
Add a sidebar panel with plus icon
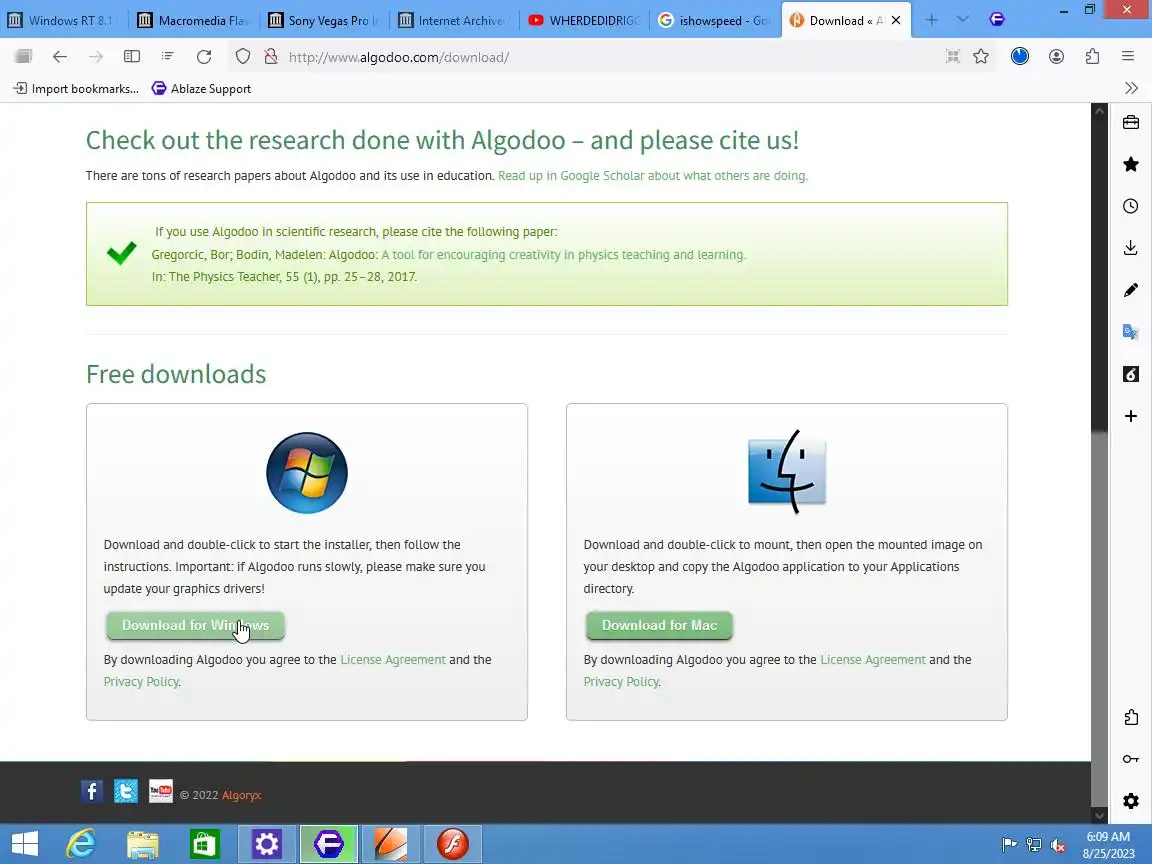point(1131,416)
